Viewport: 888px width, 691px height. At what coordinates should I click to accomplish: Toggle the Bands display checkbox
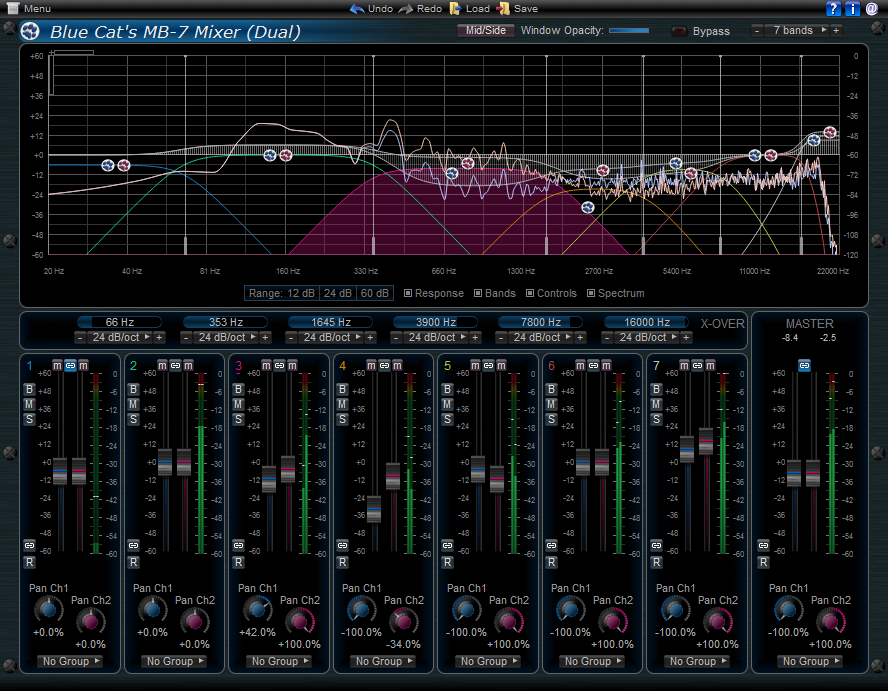tap(478, 293)
